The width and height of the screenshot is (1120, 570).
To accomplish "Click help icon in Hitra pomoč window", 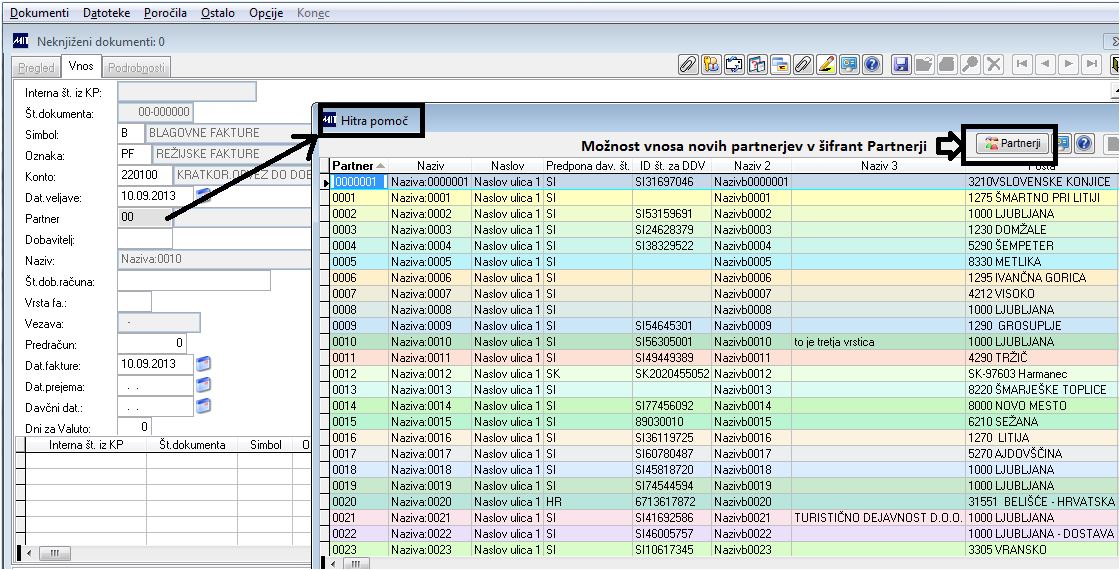I will point(1084,144).
